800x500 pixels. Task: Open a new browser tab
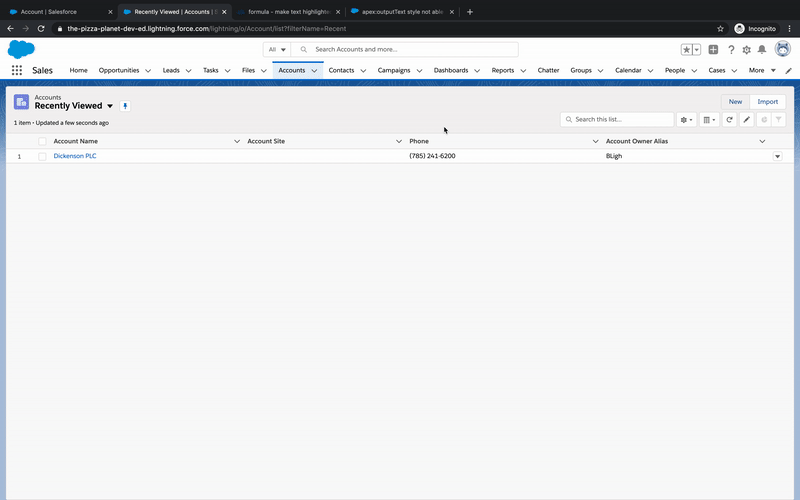pyautogui.click(x=470, y=12)
